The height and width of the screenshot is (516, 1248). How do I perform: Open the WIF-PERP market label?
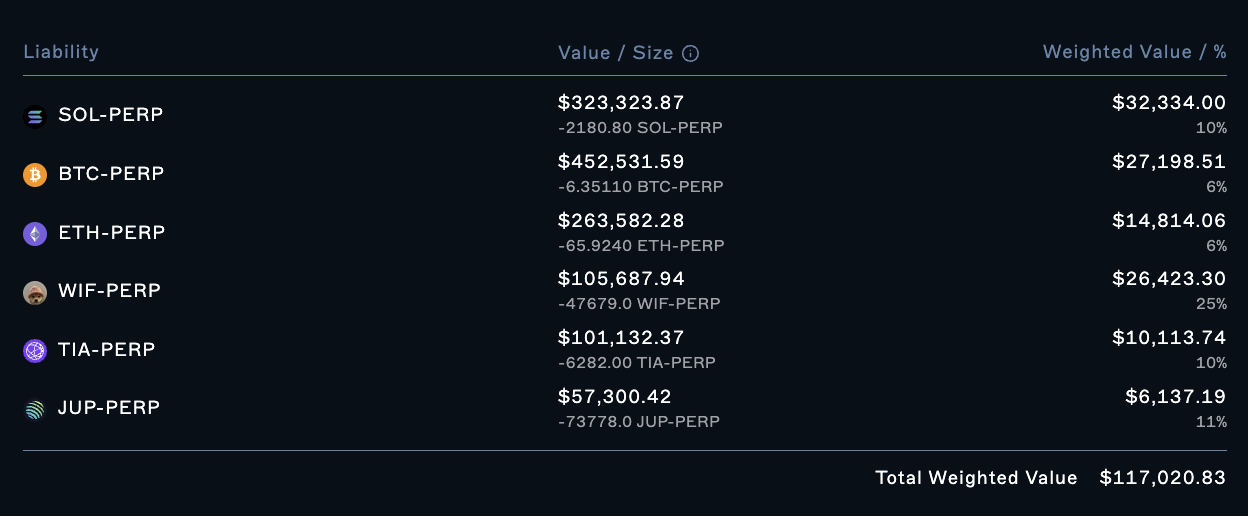(x=110, y=291)
